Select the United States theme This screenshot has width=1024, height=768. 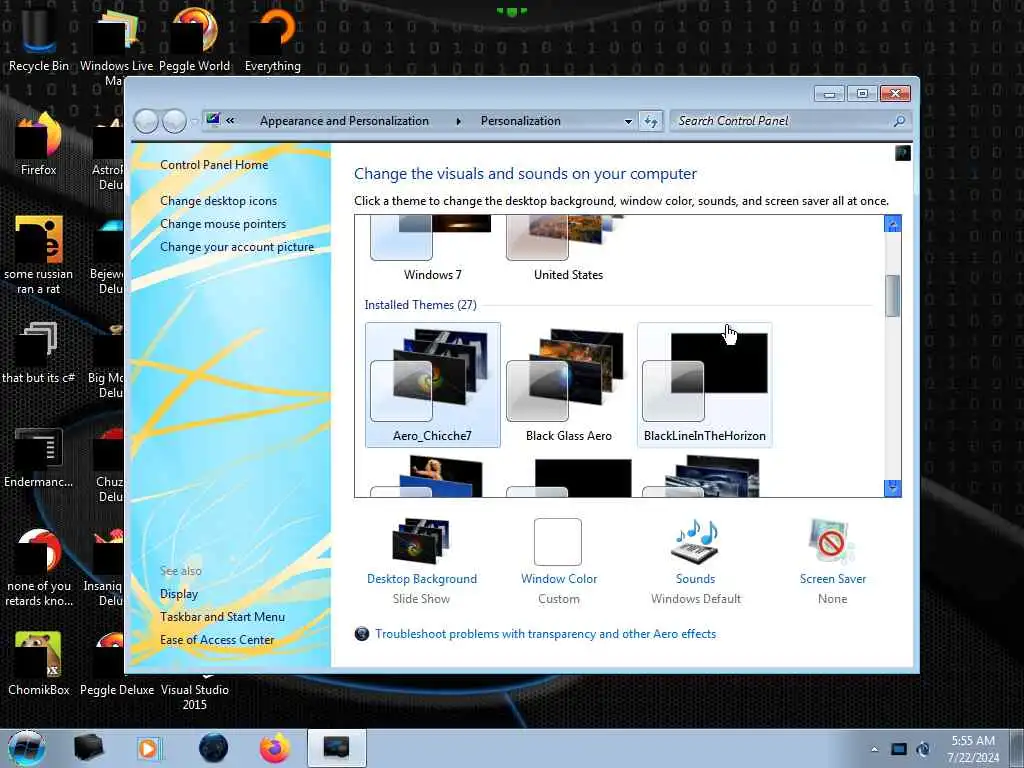pos(568,249)
